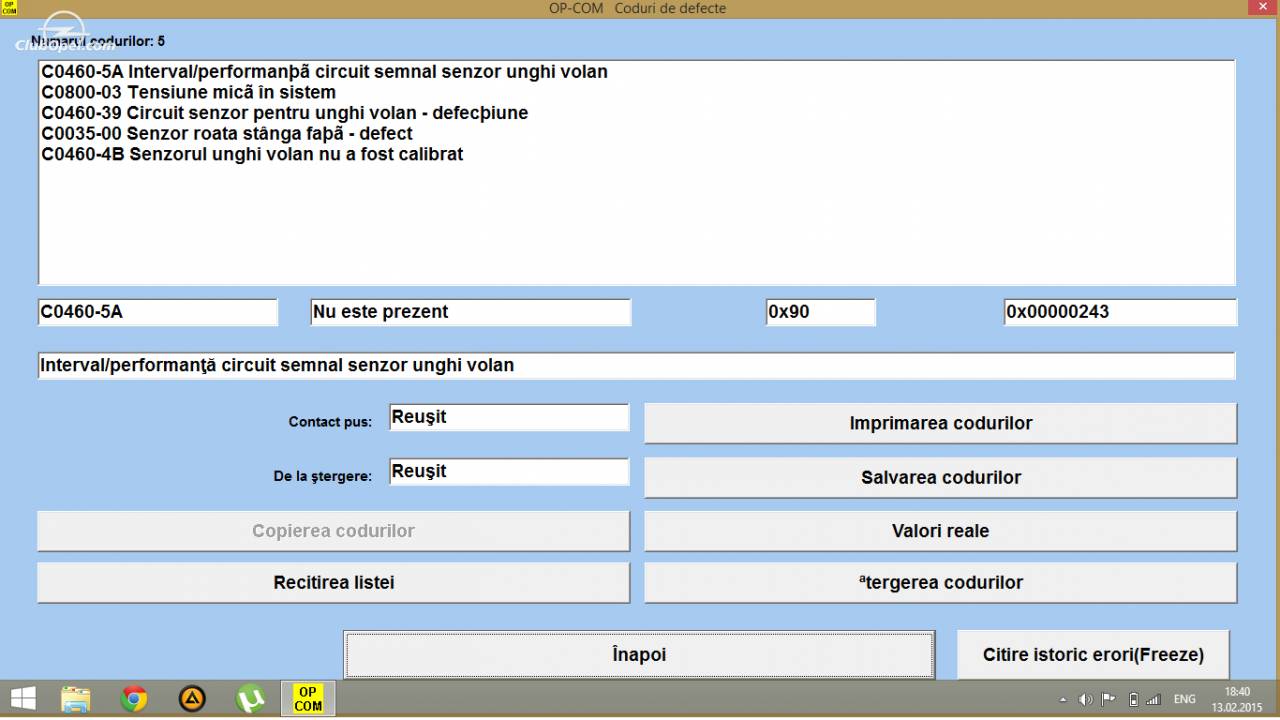Show hidden system tray icons
The width and height of the screenshot is (1280, 720).
pyautogui.click(x=1062, y=699)
